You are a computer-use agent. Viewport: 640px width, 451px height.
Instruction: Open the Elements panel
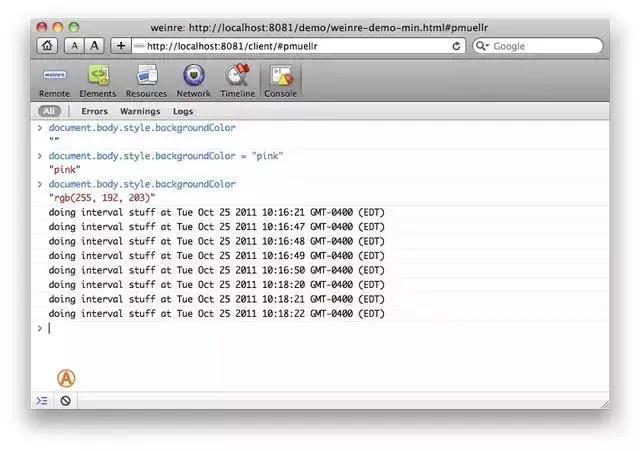(98, 82)
